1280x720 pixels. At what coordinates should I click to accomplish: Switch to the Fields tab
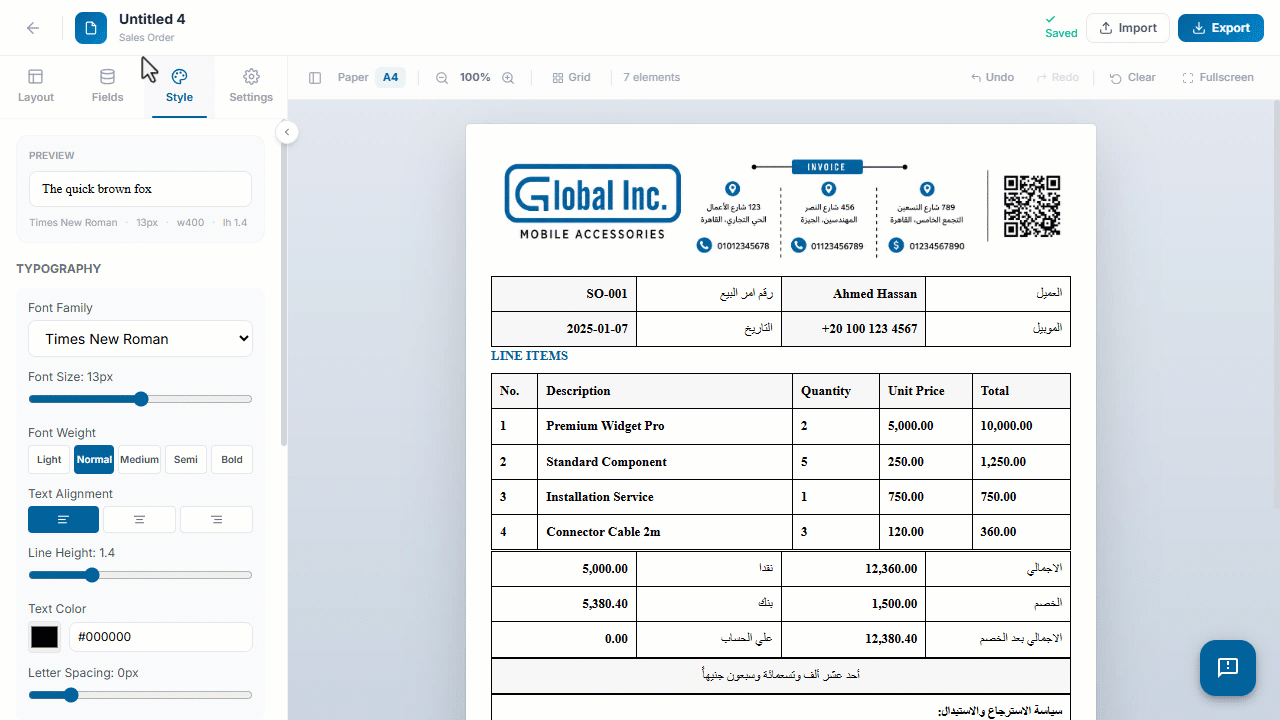click(107, 87)
